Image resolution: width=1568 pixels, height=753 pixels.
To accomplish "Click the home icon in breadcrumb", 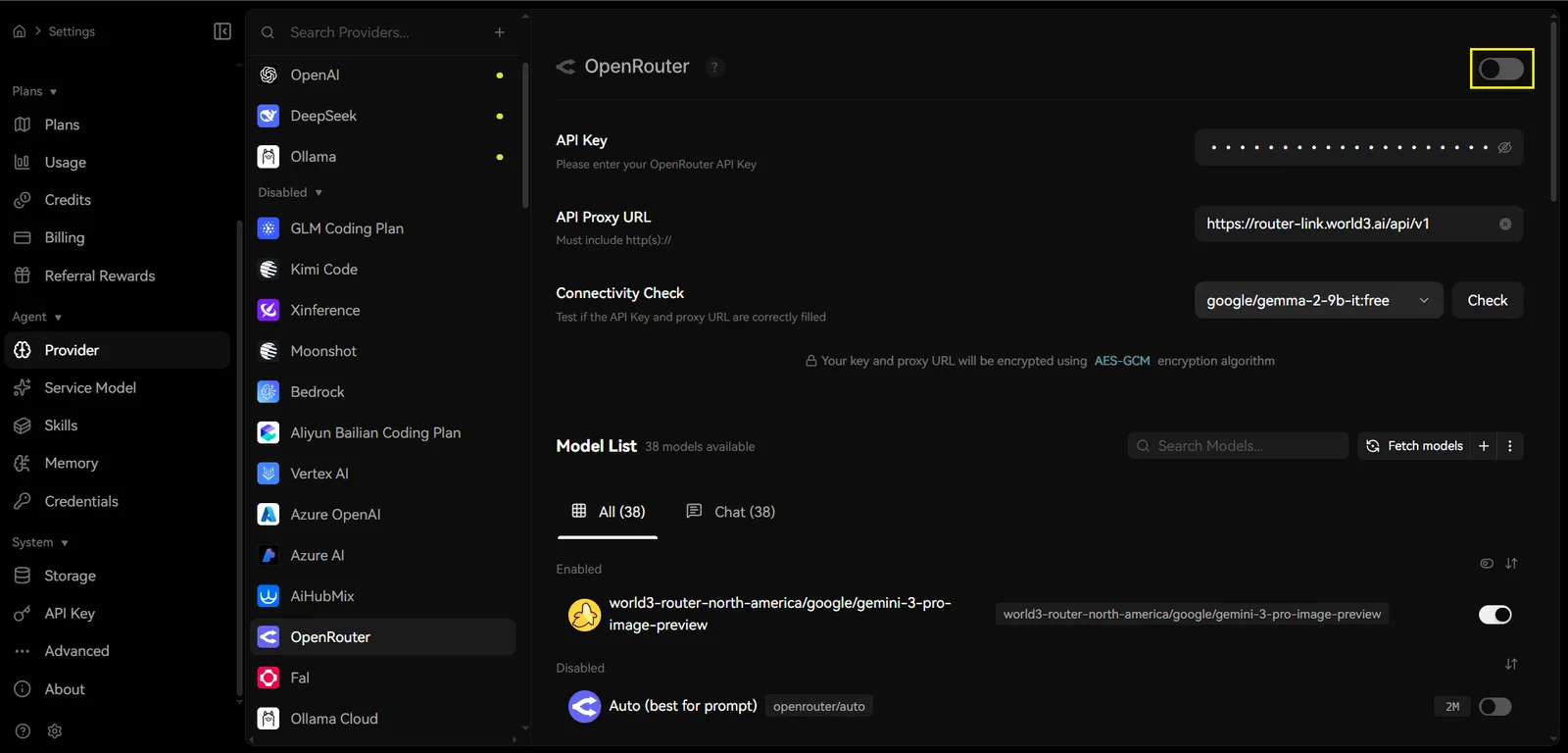I will [20, 31].
